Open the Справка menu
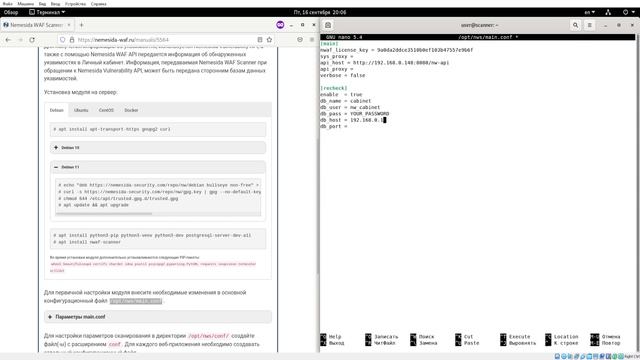This screenshot has width=640, height=360. (98, 4)
